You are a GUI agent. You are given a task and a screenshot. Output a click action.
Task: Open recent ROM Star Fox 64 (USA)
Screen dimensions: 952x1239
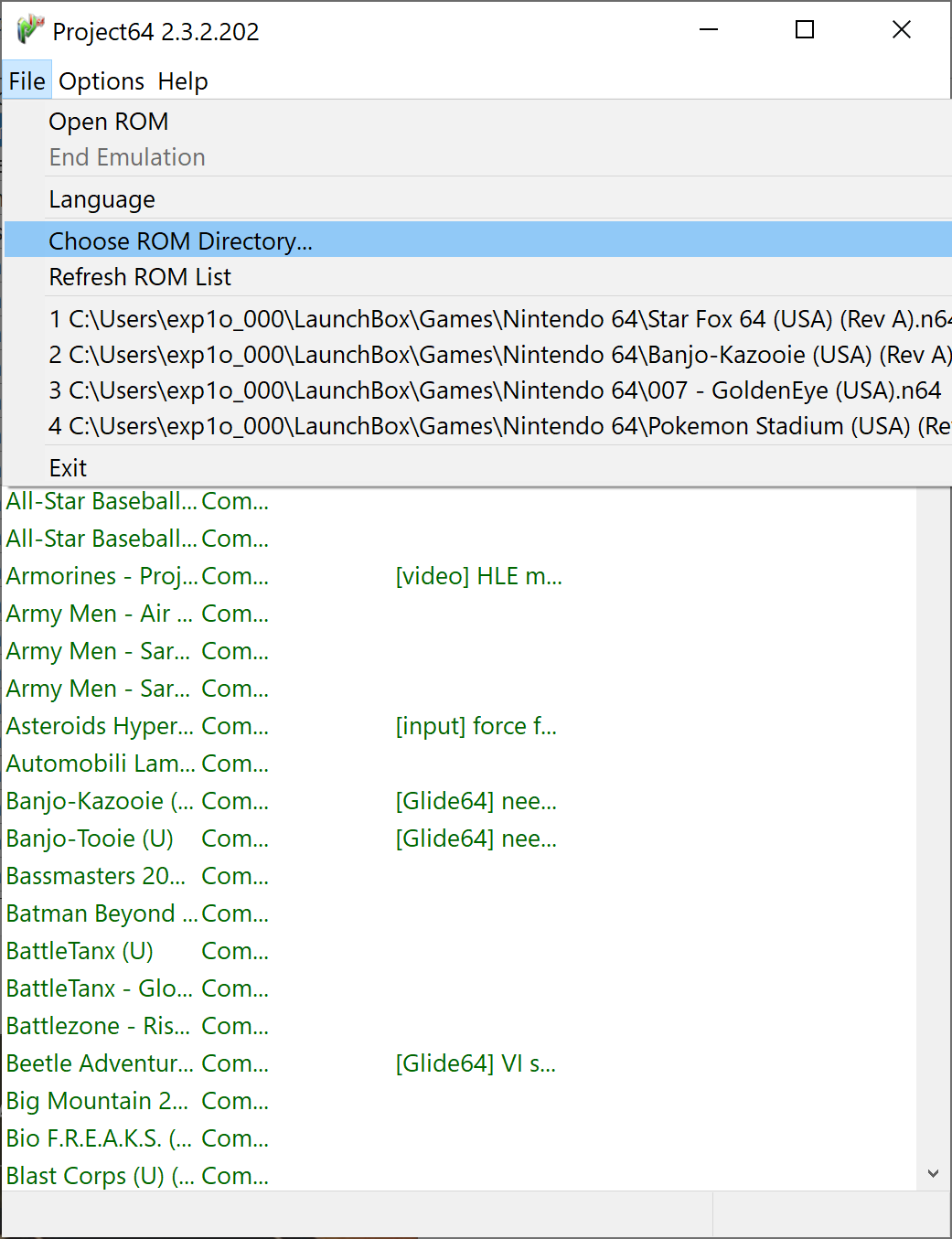pos(477,319)
